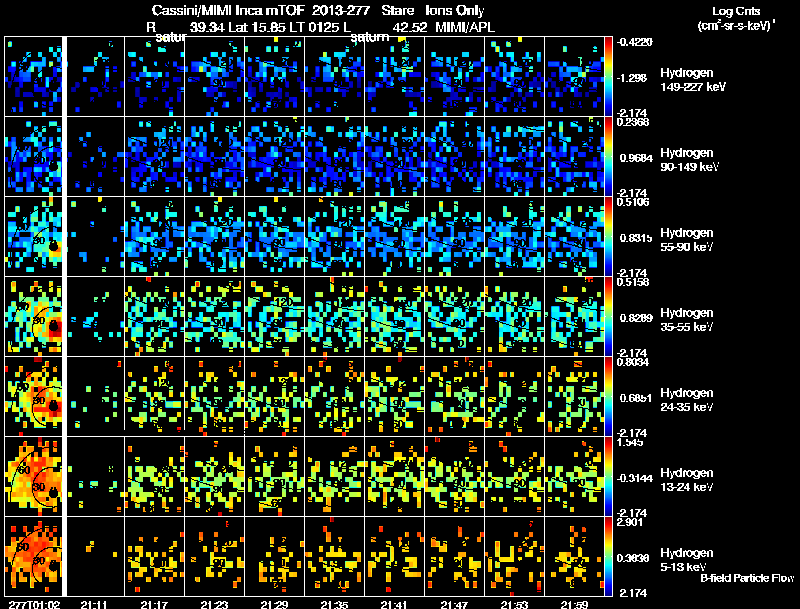Click the '-1.298' color scale value
Viewport: 800px width, 609px height.
coord(632,78)
